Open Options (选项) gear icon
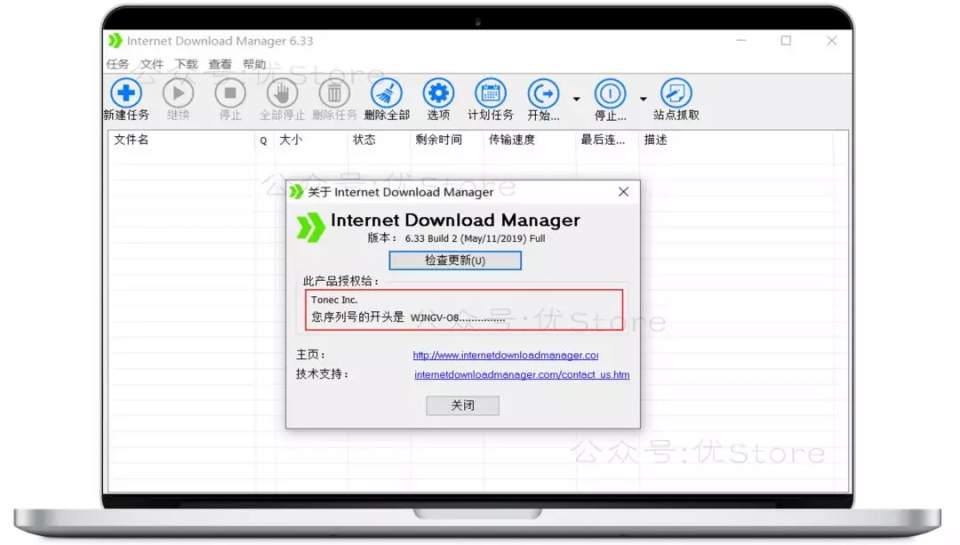The image size is (960, 545). tap(438, 93)
